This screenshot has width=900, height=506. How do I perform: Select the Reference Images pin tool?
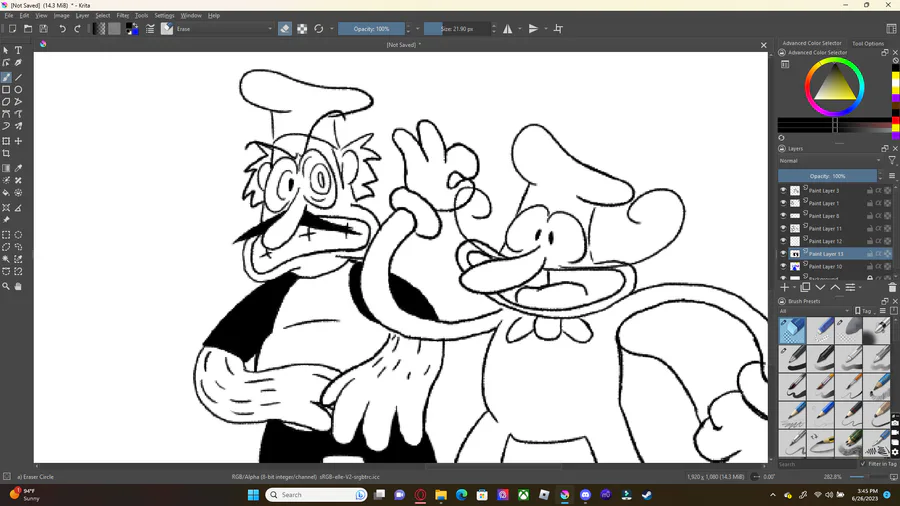tap(6, 220)
